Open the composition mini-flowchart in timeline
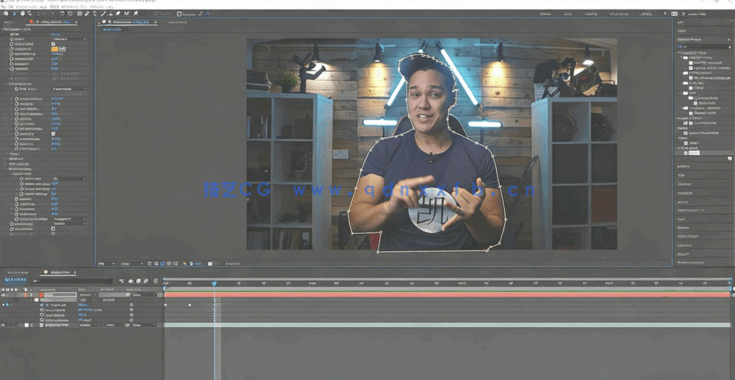Screen dimensions: 735x380 [x=121, y=281]
